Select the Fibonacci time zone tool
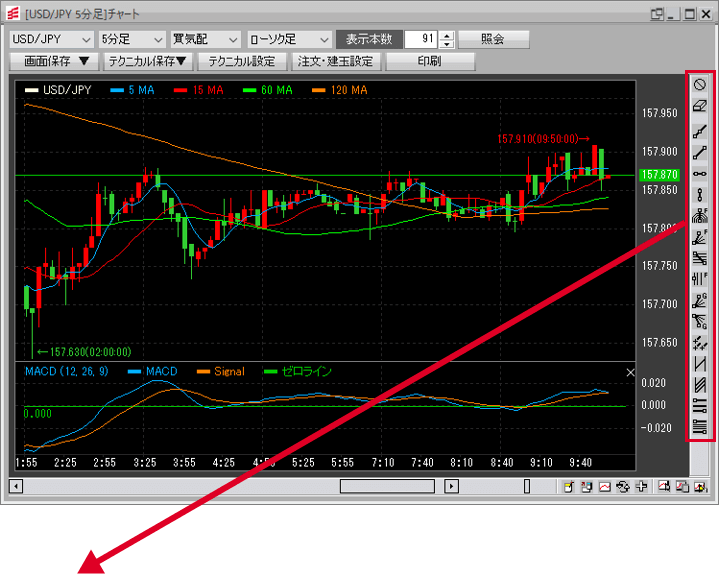Viewport: 720px width, 580px height. pos(700,279)
